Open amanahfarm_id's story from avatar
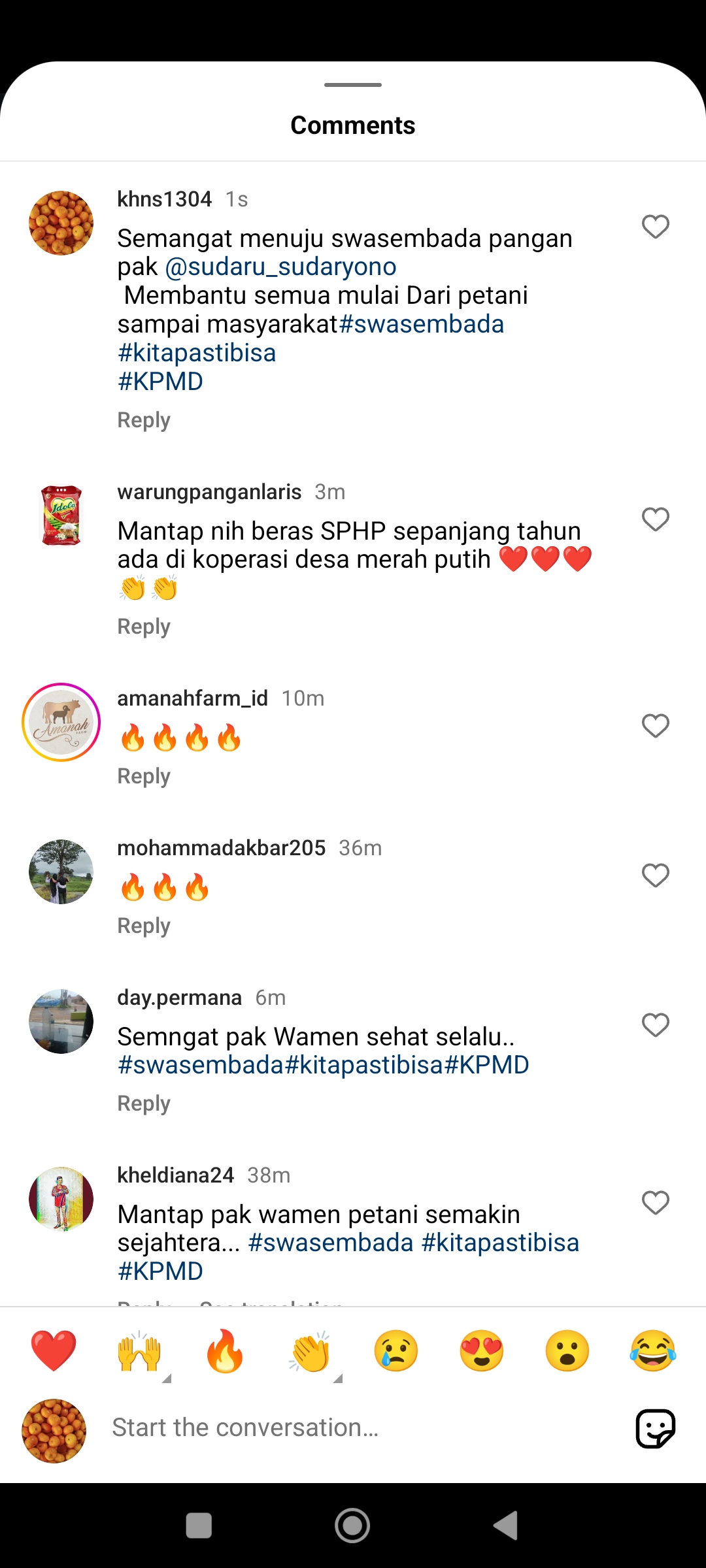 click(61, 722)
